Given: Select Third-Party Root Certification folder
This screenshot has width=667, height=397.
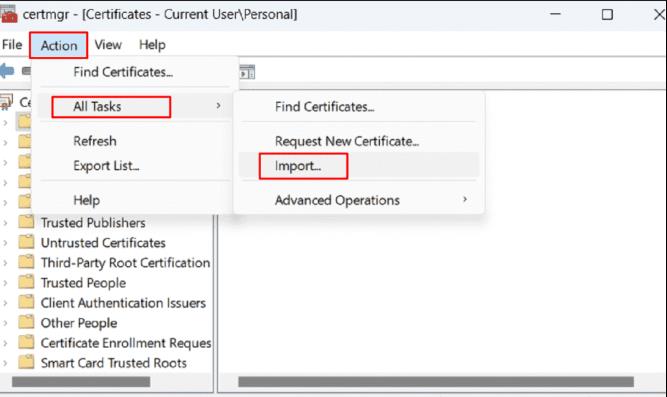Looking at the screenshot, I should pos(125,263).
